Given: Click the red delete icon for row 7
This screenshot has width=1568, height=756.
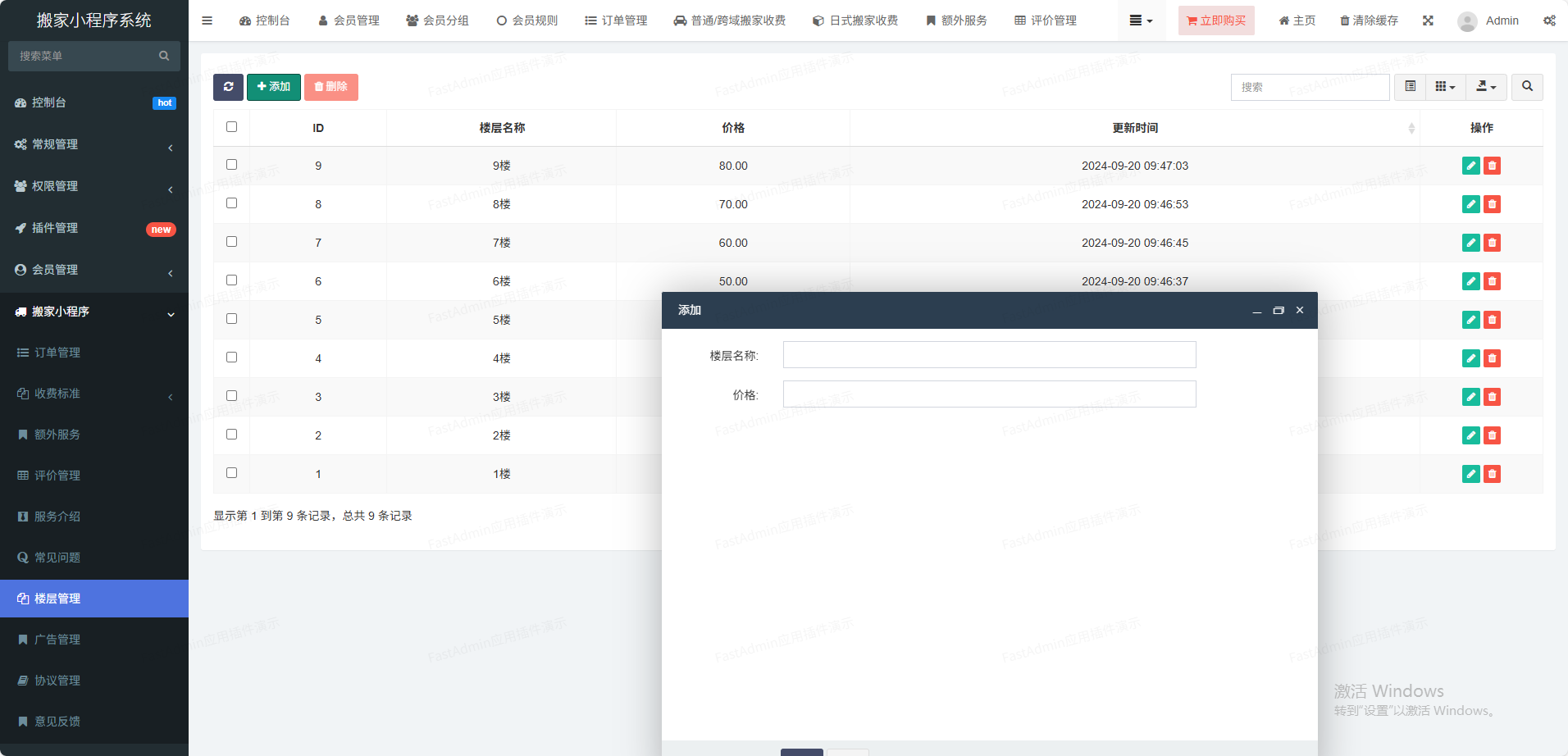Looking at the screenshot, I should [1492, 243].
